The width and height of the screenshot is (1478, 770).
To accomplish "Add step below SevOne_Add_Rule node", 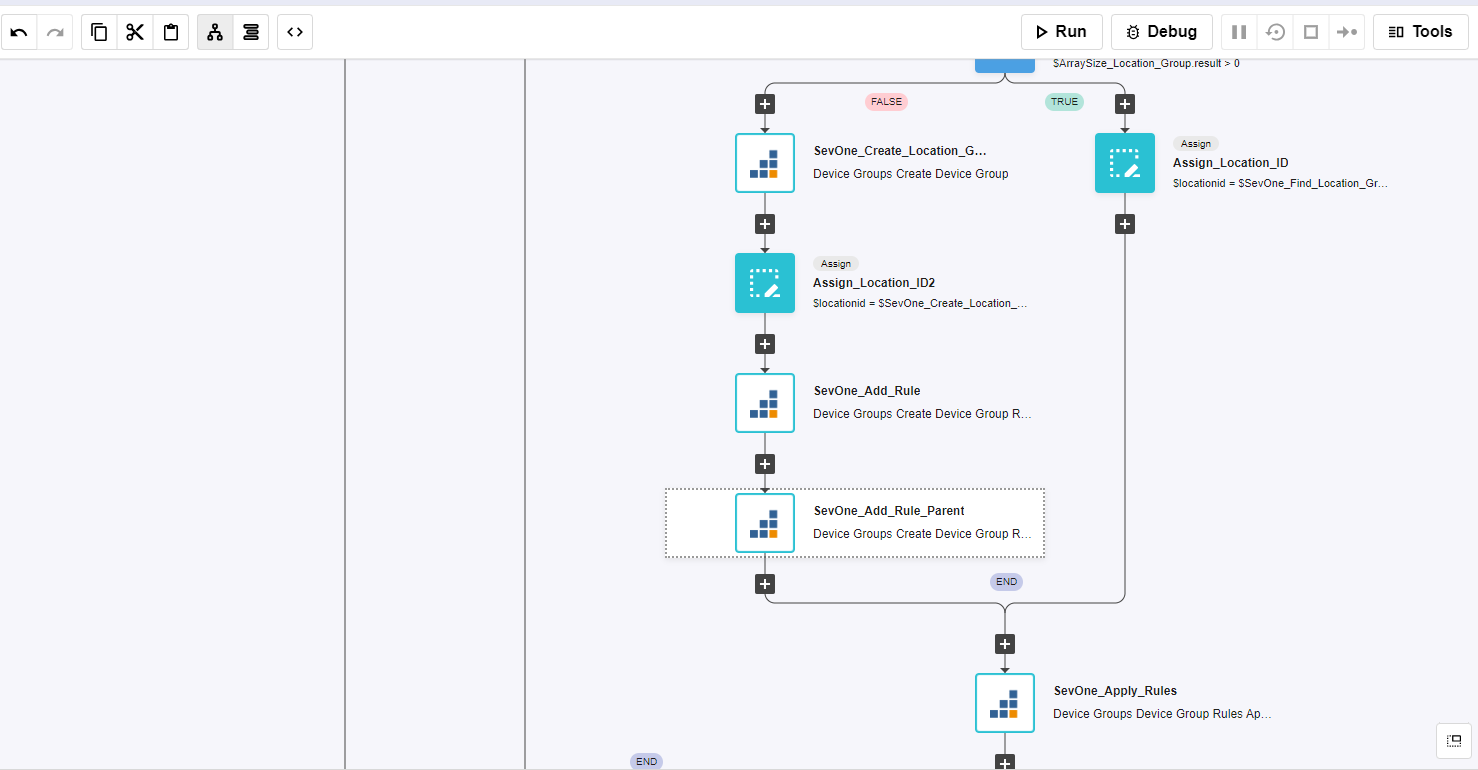I will (x=765, y=464).
